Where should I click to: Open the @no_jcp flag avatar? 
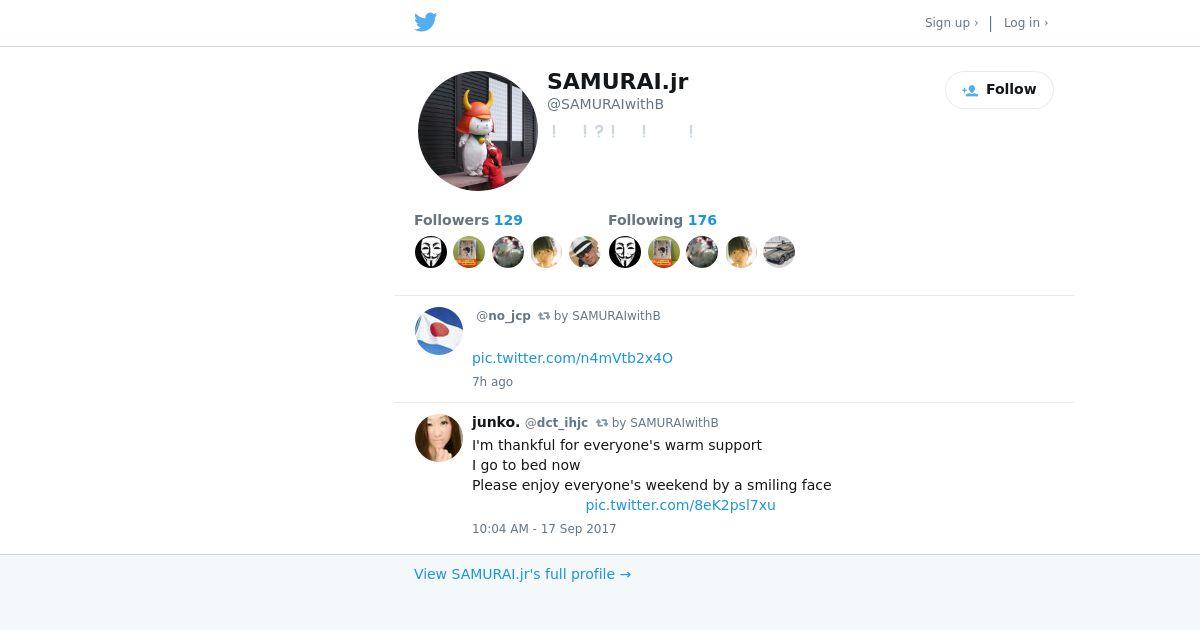[x=439, y=331]
